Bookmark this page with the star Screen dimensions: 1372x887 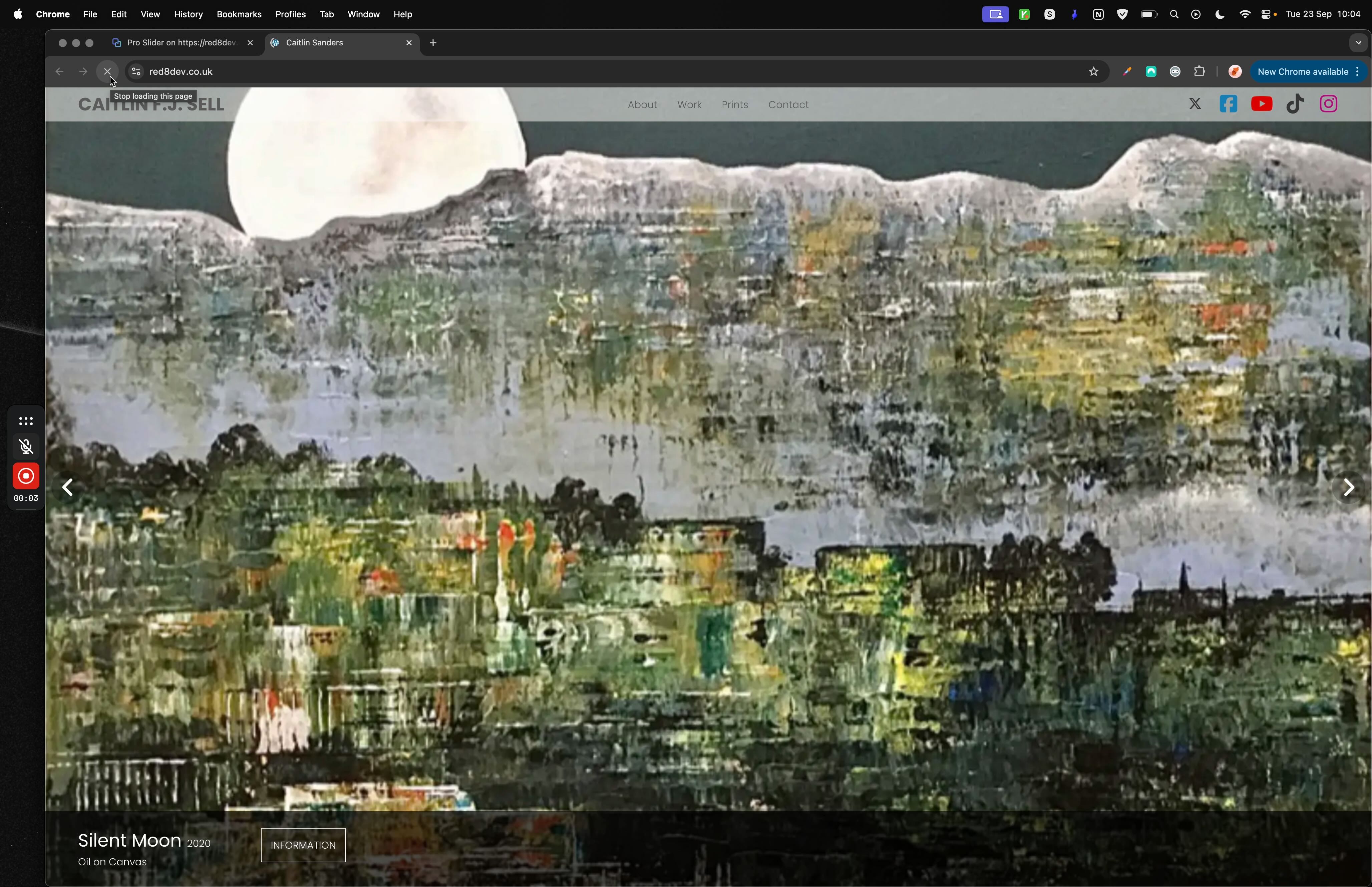point(1094,71)
